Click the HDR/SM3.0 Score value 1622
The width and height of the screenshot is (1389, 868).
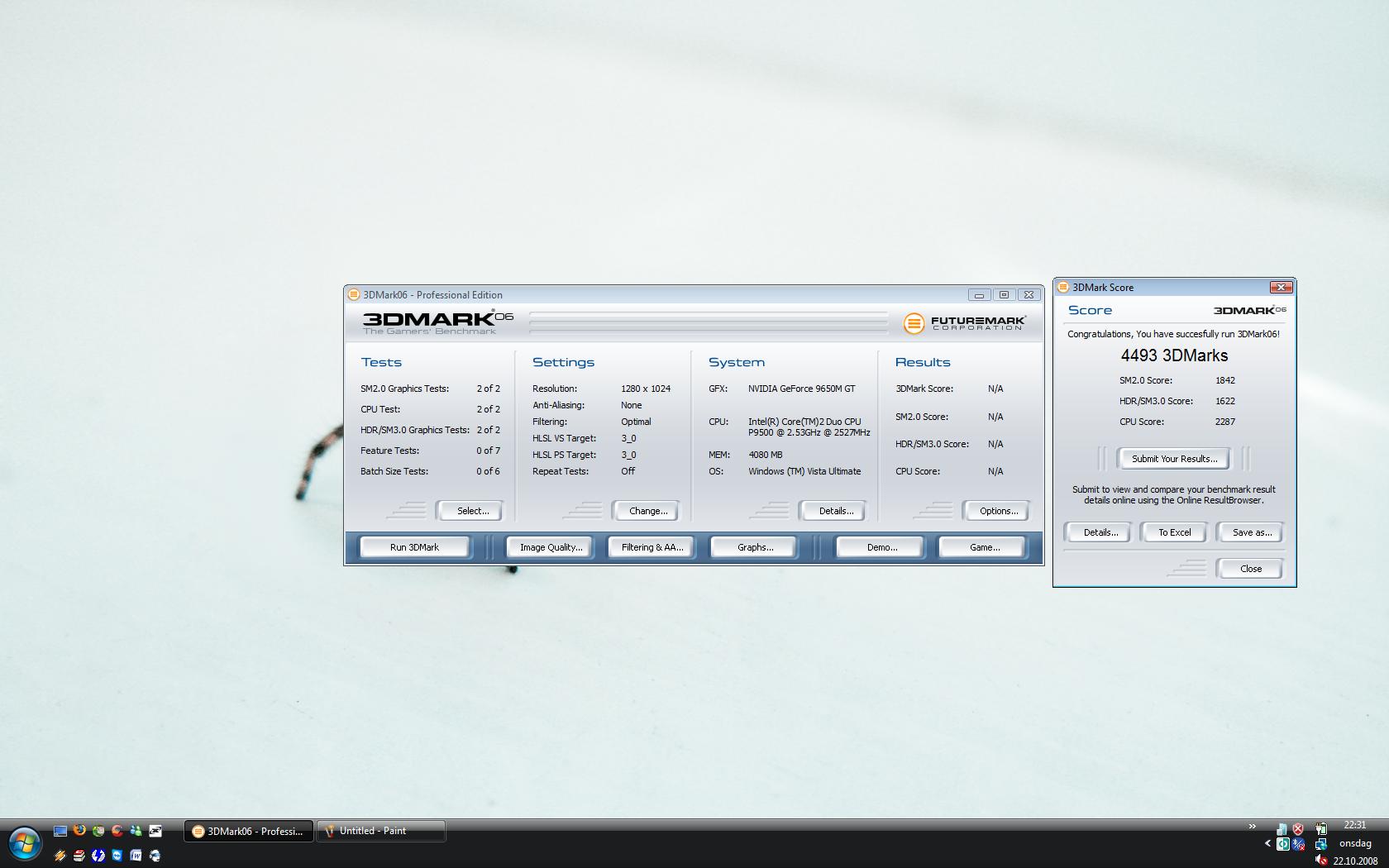(x=1225, y=401)
